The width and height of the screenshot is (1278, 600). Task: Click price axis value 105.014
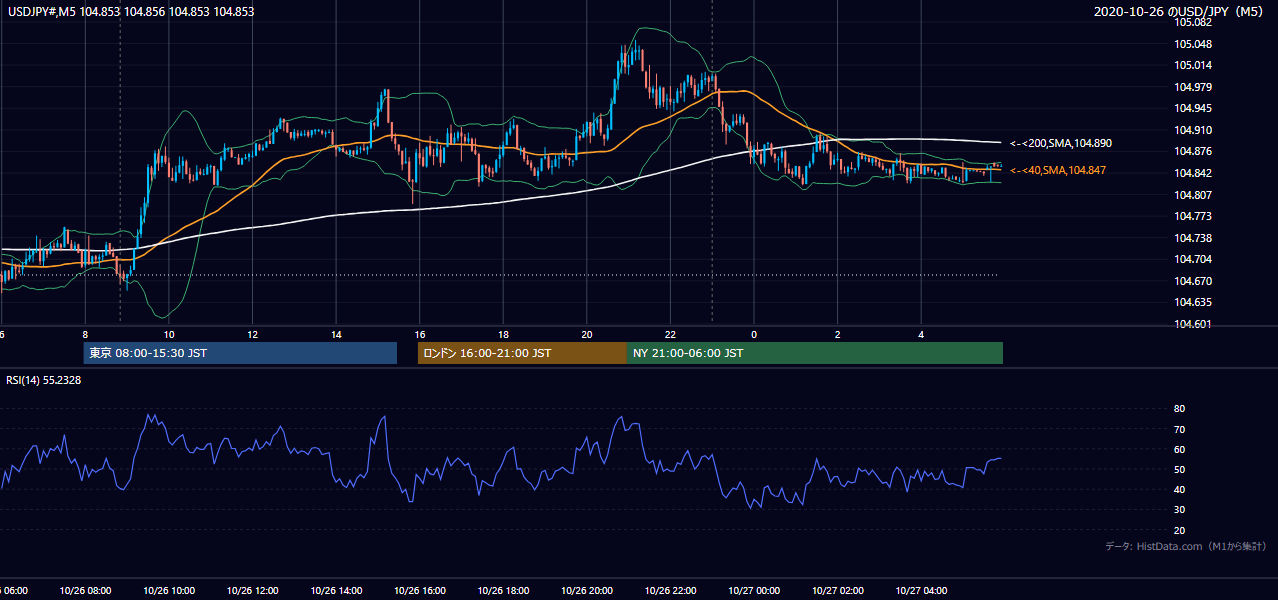pos(1193,66)
